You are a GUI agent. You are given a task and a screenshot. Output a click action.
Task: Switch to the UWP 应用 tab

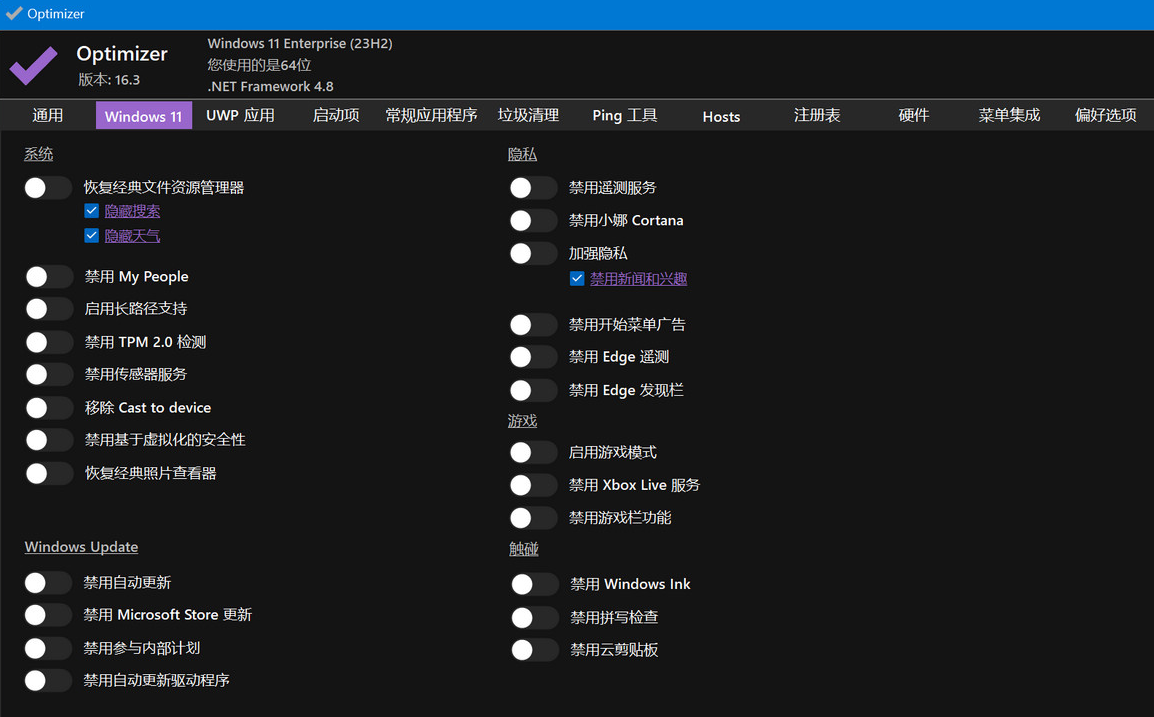pyautogui.click(x=240, y=116)
